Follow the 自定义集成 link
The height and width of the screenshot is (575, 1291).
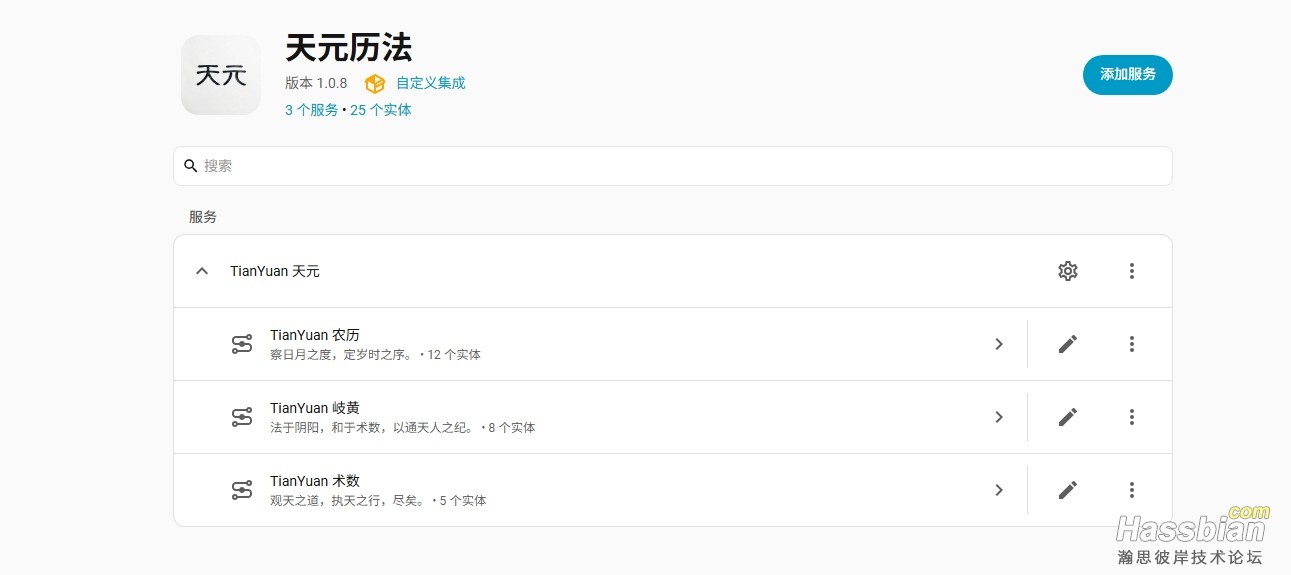[431, 83]
